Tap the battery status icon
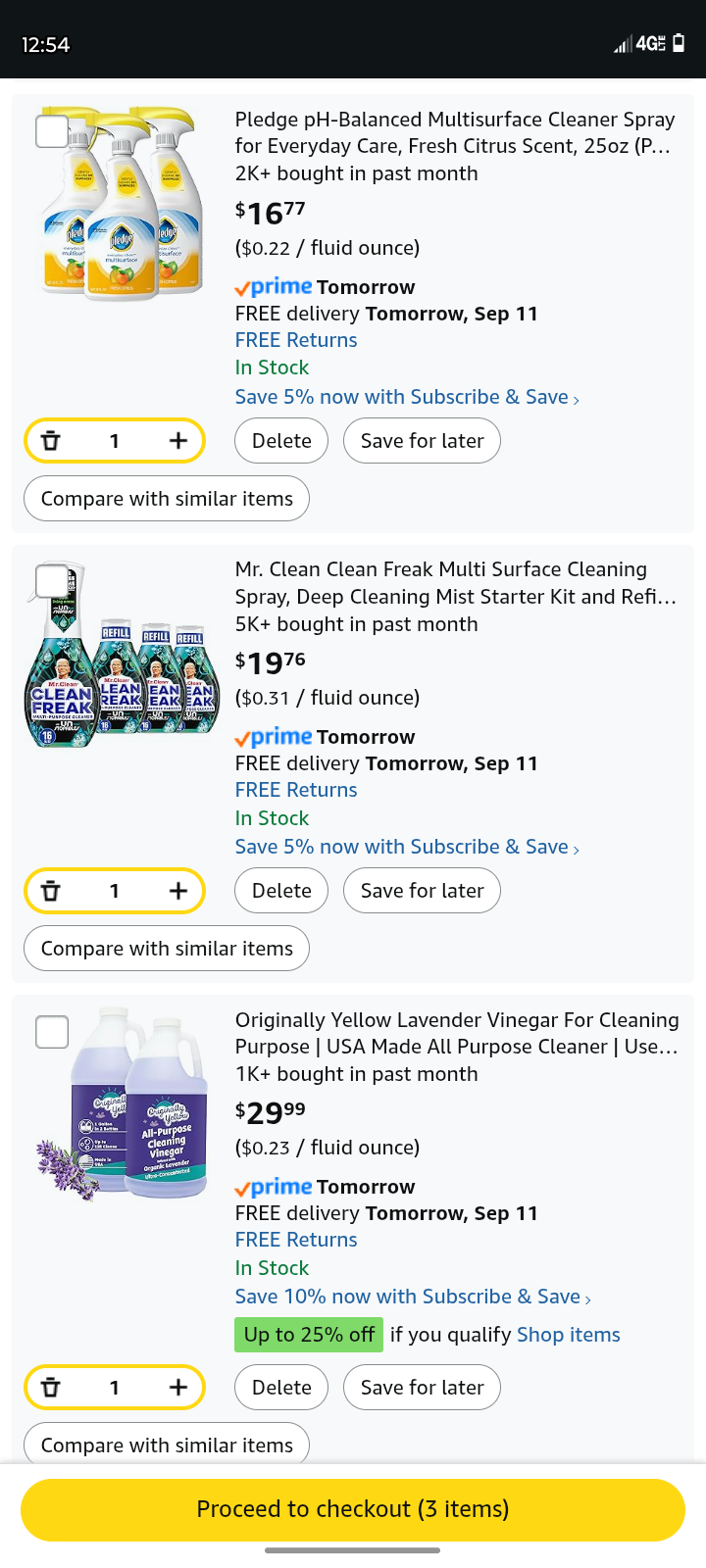The height and width of the screenshot is (1568, 706). pyautogui.click(x=679, y=43)
